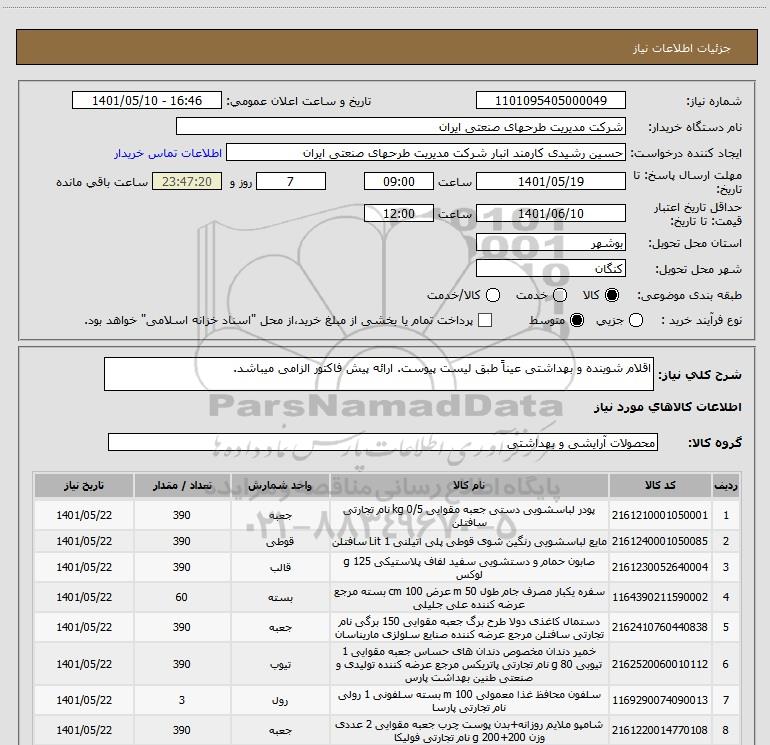Click the section title اطلاعات کالاهای مورد نیاز
Viewport: 770px width, 745px height.
point(668,407)
